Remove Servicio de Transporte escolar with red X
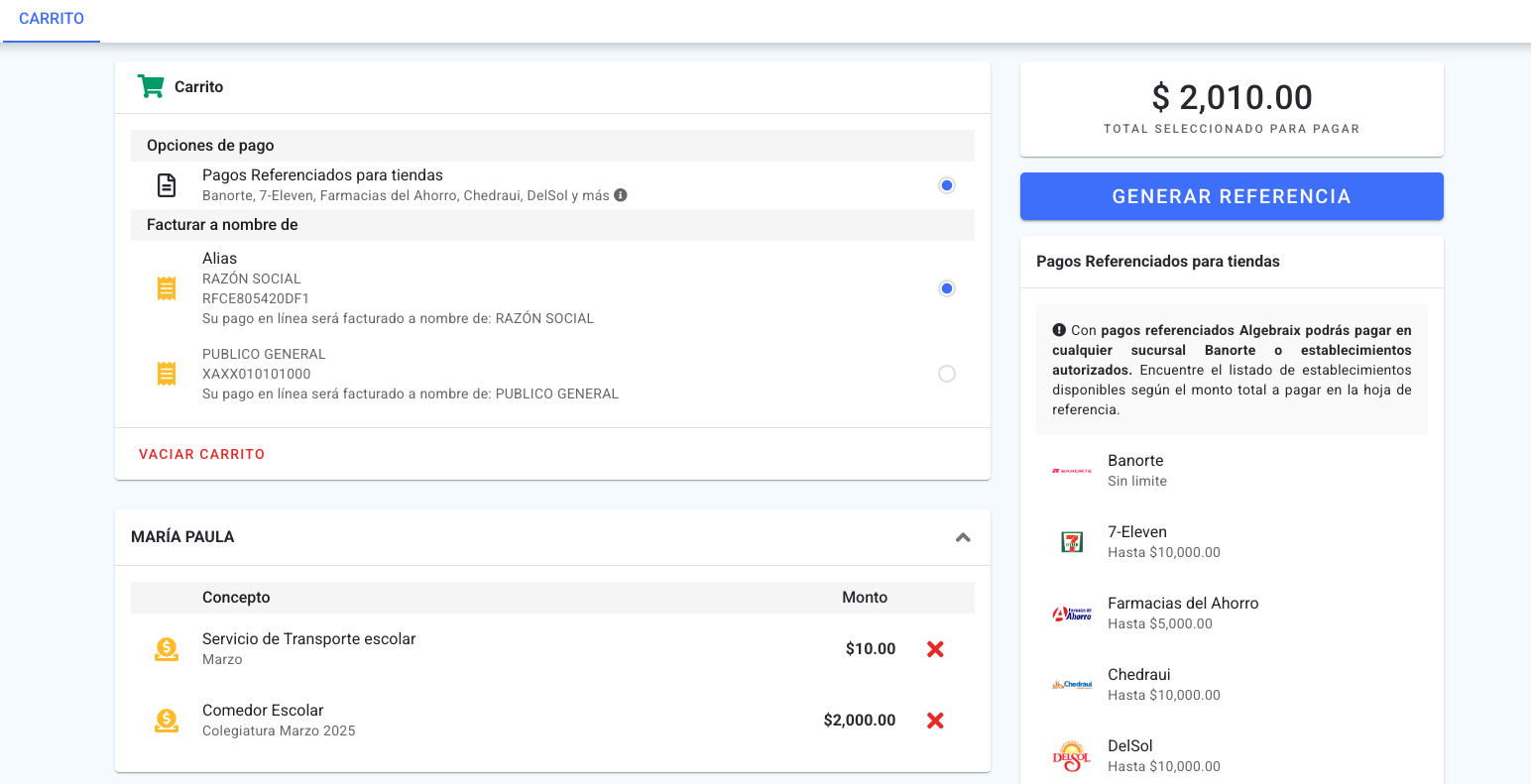 pyautogui.click(x=935, y=649)
